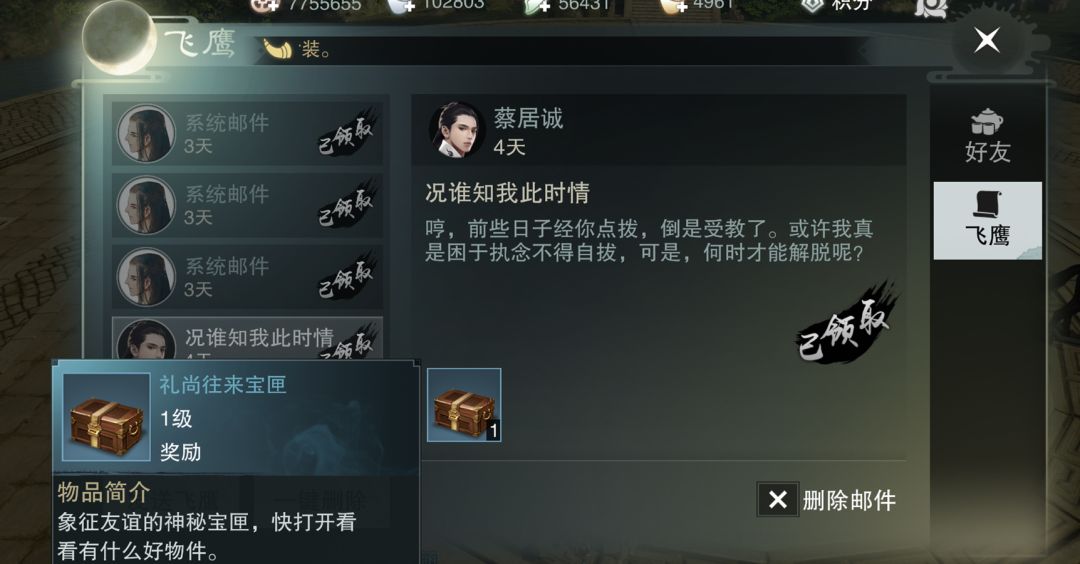Click the 删除邮件 delete mail text
This screenshot has width=1080, height=564.
click(x=849, y=500)
